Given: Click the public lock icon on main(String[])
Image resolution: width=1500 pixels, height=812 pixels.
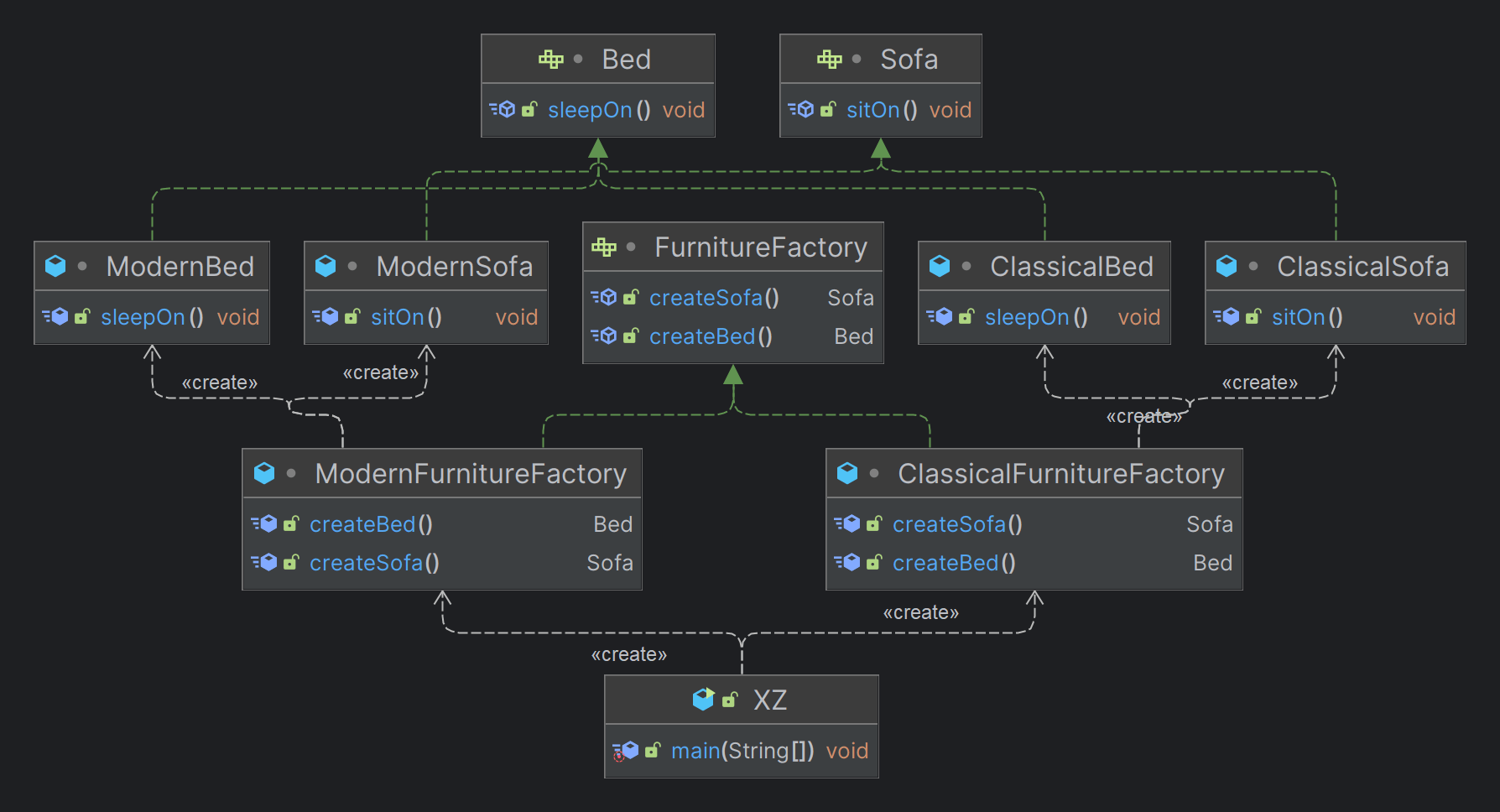Looking at the screenshot, I should click(653, 750).
